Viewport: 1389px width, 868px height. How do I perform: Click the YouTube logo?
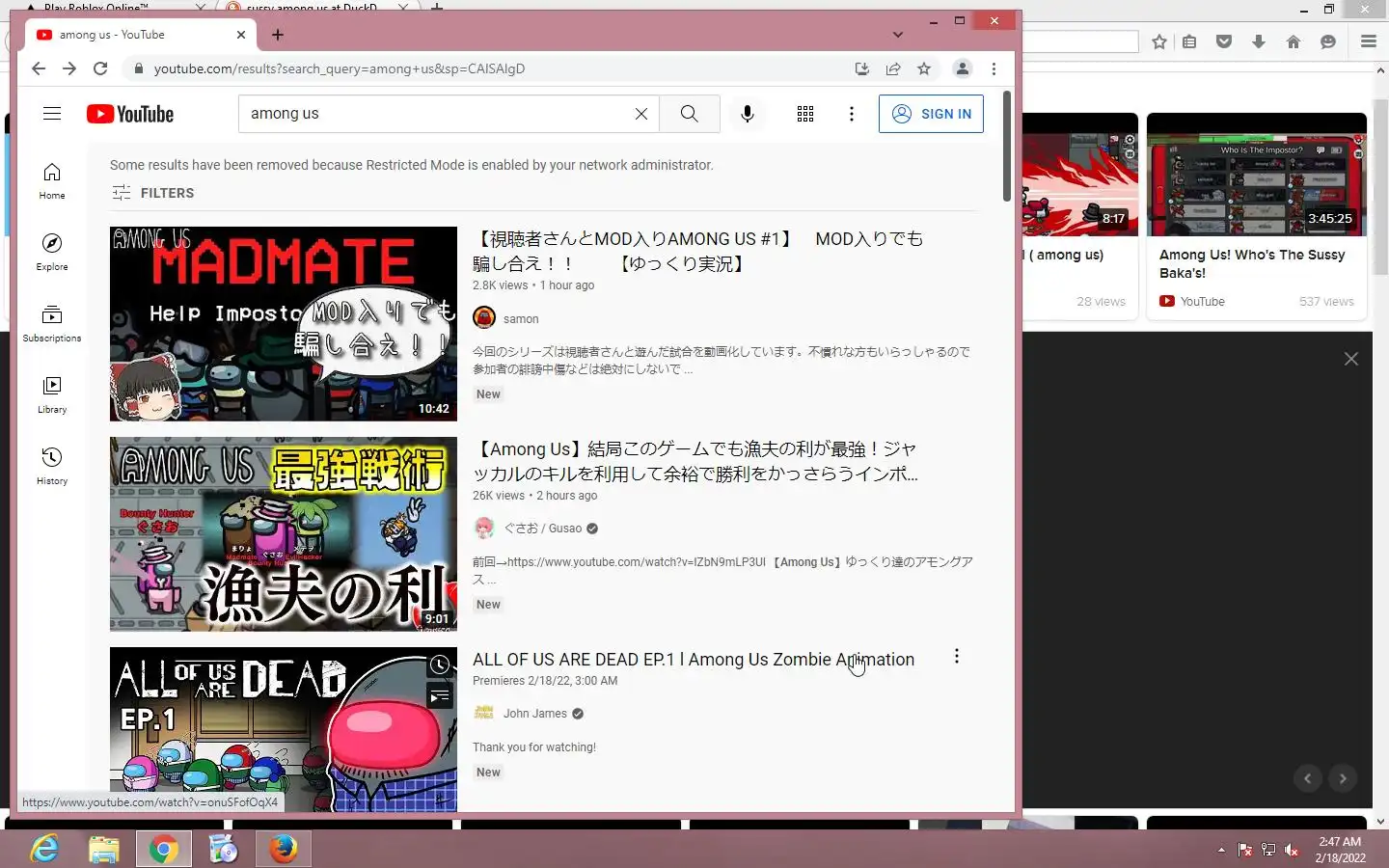130,114
